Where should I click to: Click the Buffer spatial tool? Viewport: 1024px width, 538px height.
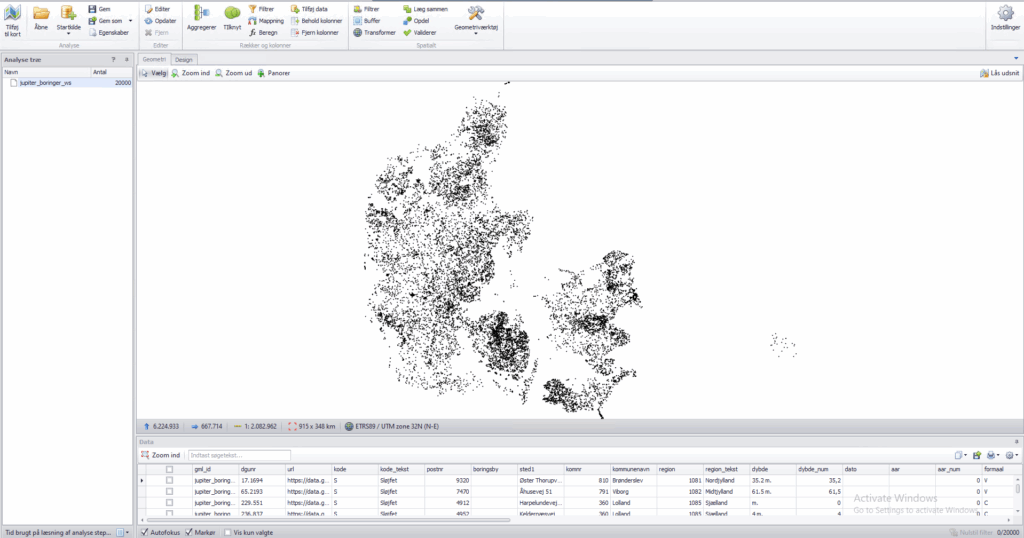click(x=370, y=20)
